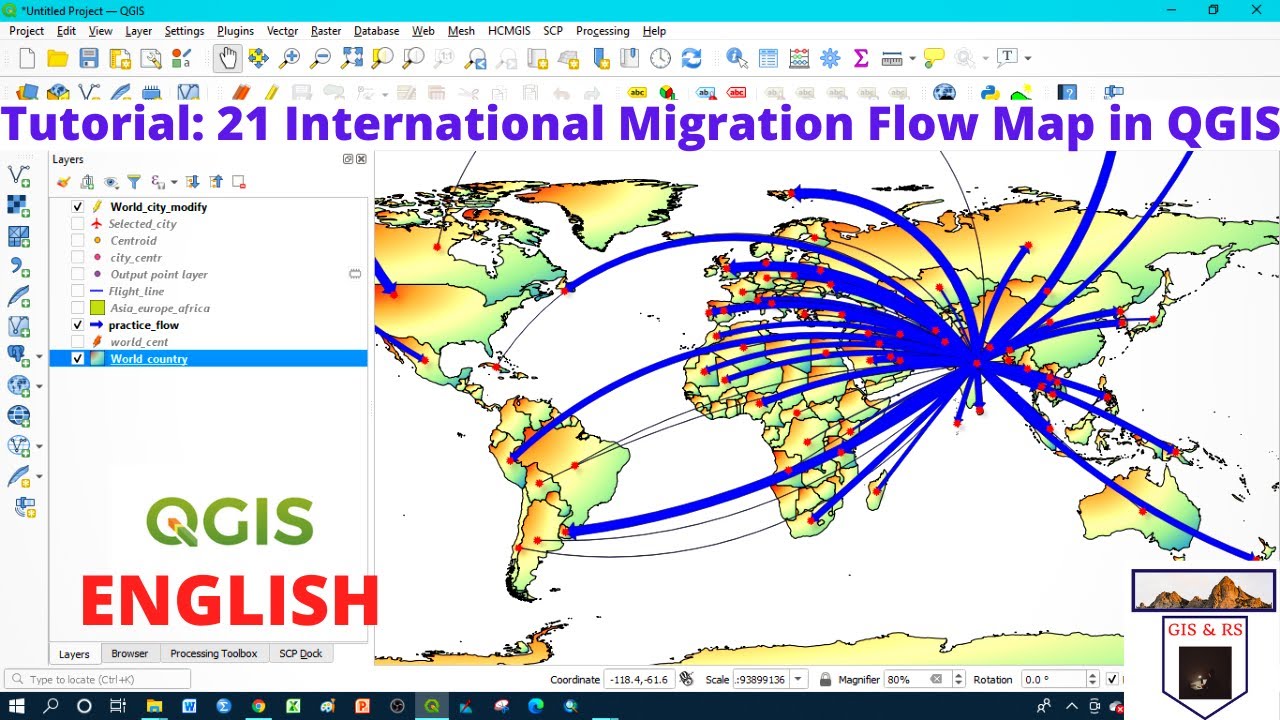This screenshot has width=1280, height=720.
Task: Enable the Selected_city layer checkbox
Action: (x=77, y=224)
